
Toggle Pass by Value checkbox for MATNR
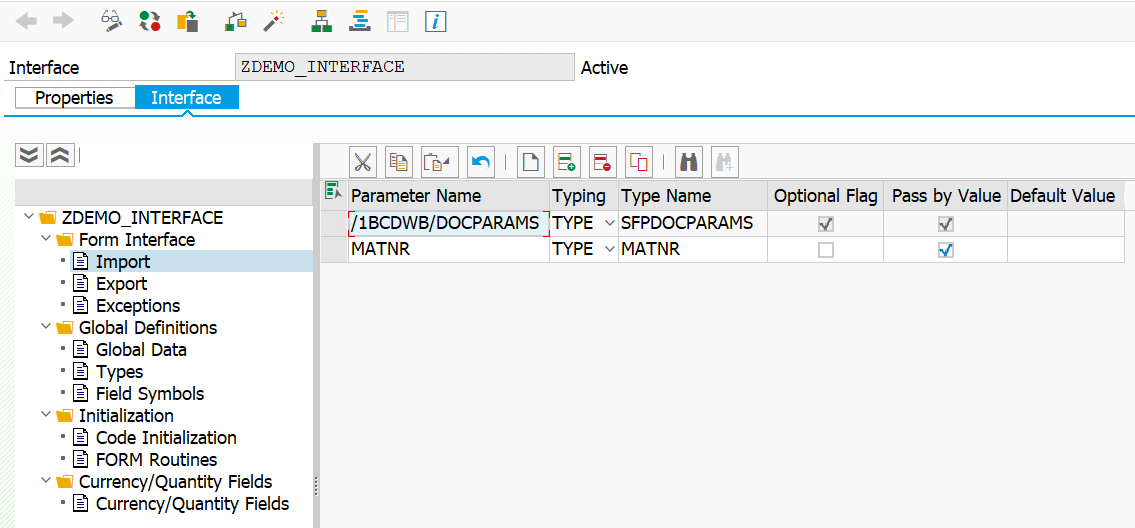pos(945,250)
